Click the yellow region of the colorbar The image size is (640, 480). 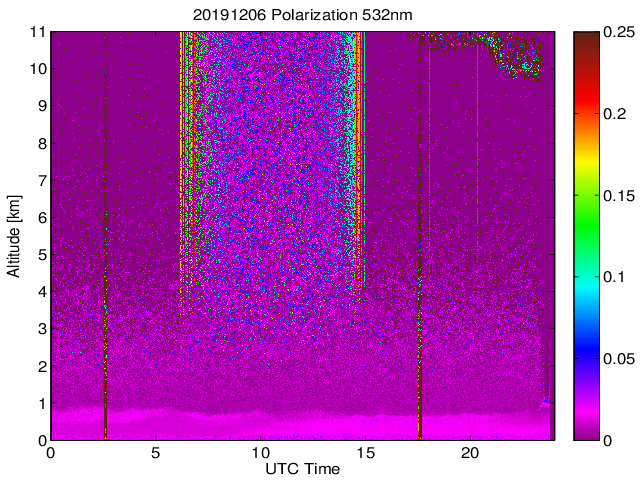click(x=585, y=168)
